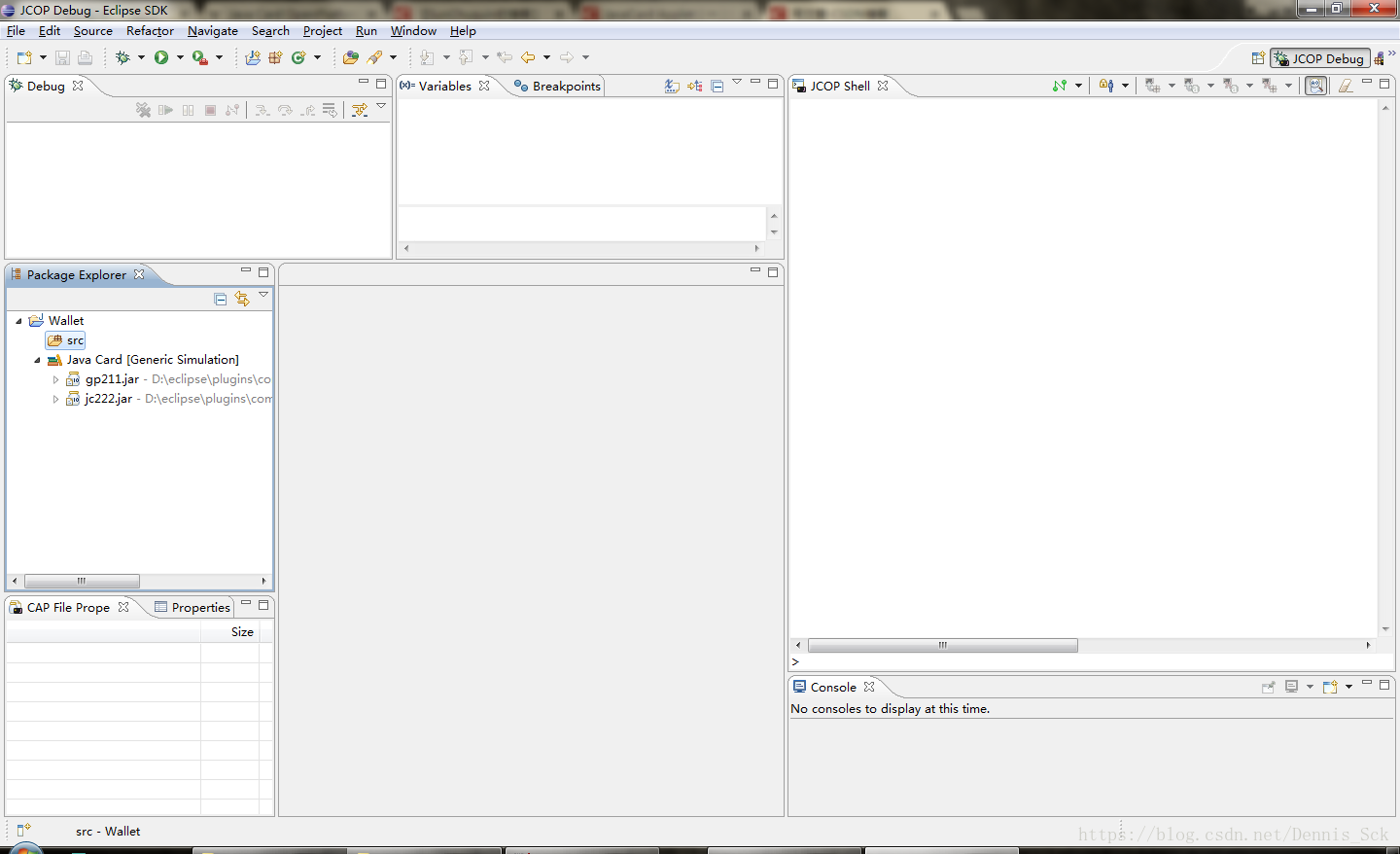Click Collapse All icon in Package Explorer

221,299
